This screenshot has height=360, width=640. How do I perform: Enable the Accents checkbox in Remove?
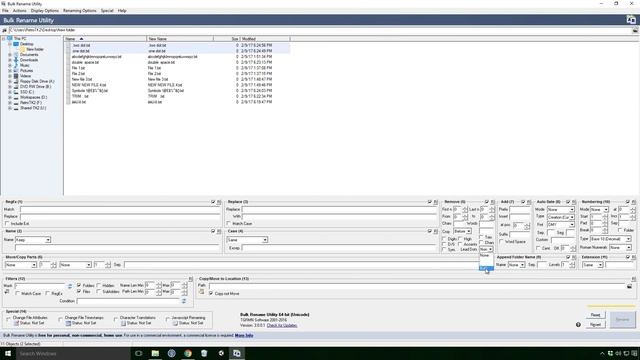tap(460, 244)
